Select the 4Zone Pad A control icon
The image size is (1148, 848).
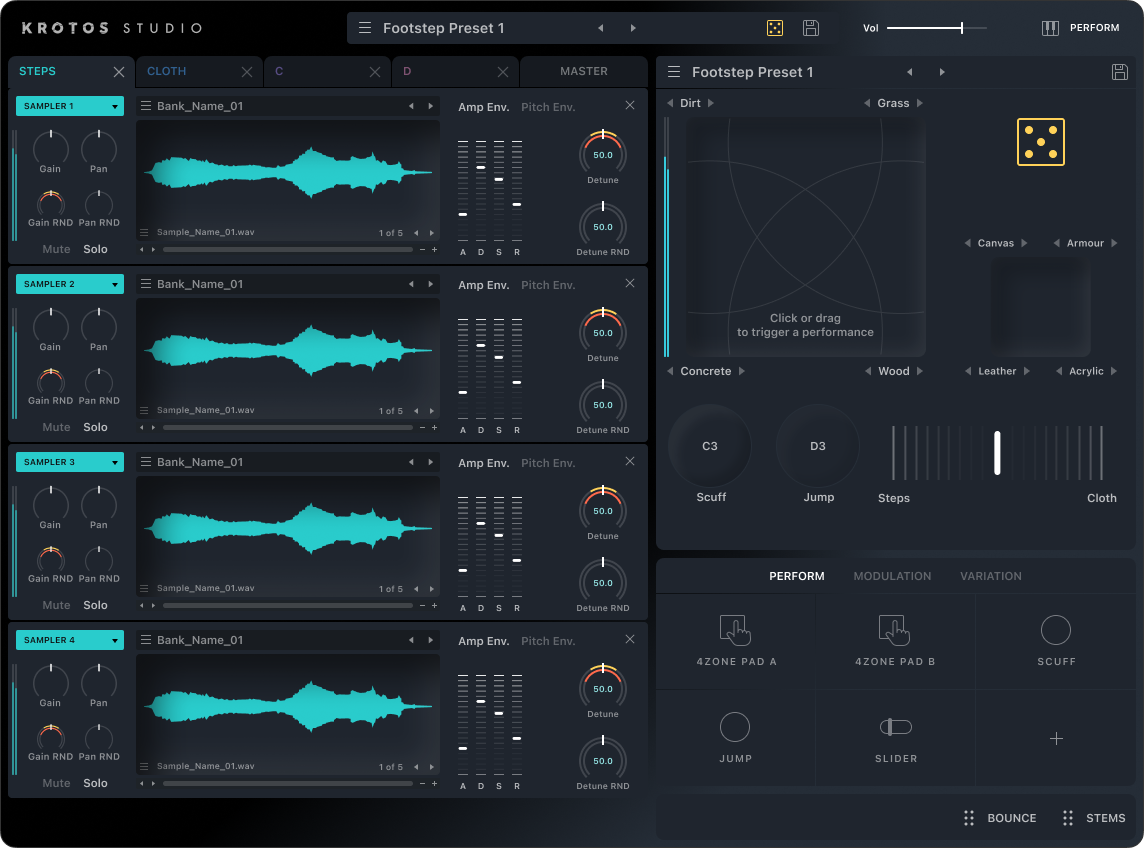[x=735, y=630]
